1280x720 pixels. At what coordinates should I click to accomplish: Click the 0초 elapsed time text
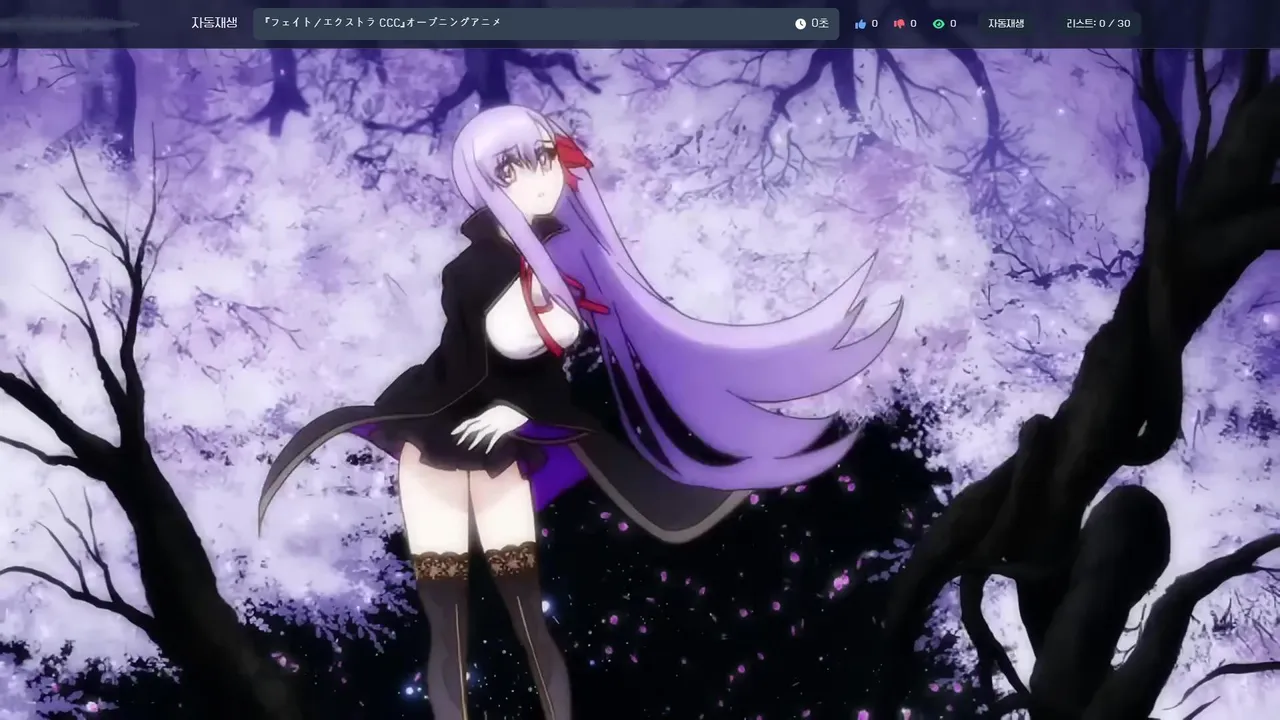(x=820, y=23)
